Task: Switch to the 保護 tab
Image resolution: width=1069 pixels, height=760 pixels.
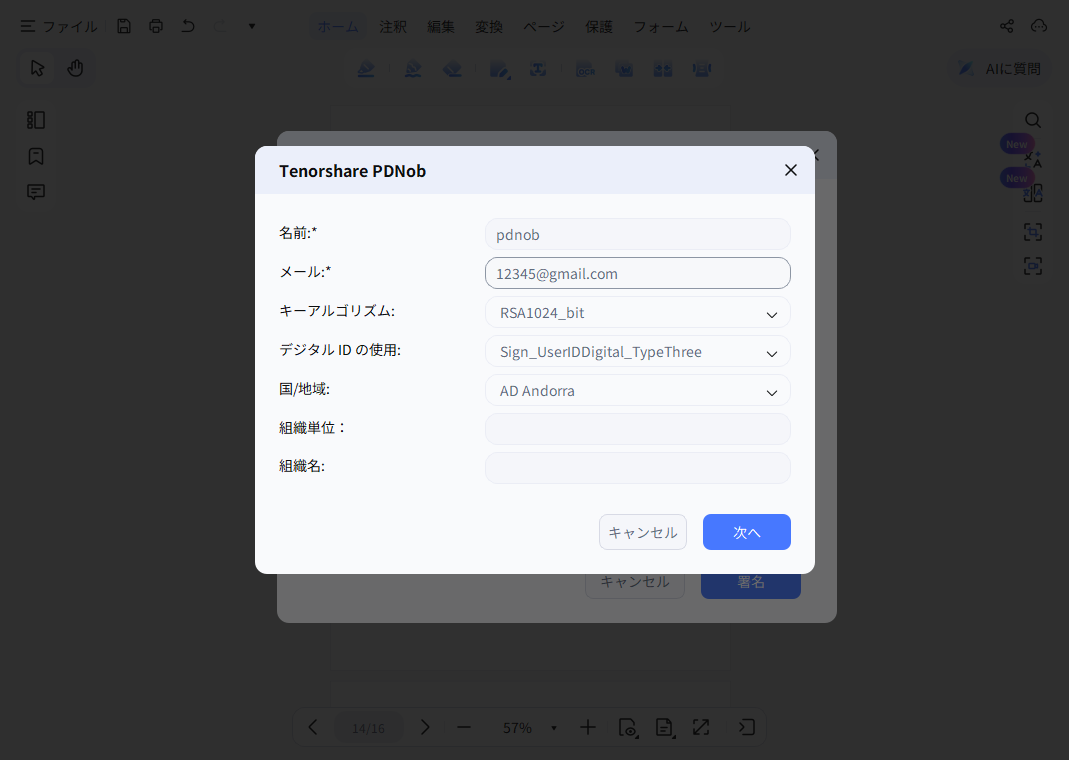Action: 599,27
